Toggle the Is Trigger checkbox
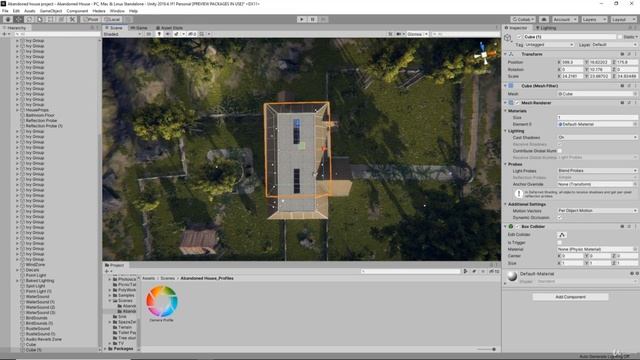 560,242
